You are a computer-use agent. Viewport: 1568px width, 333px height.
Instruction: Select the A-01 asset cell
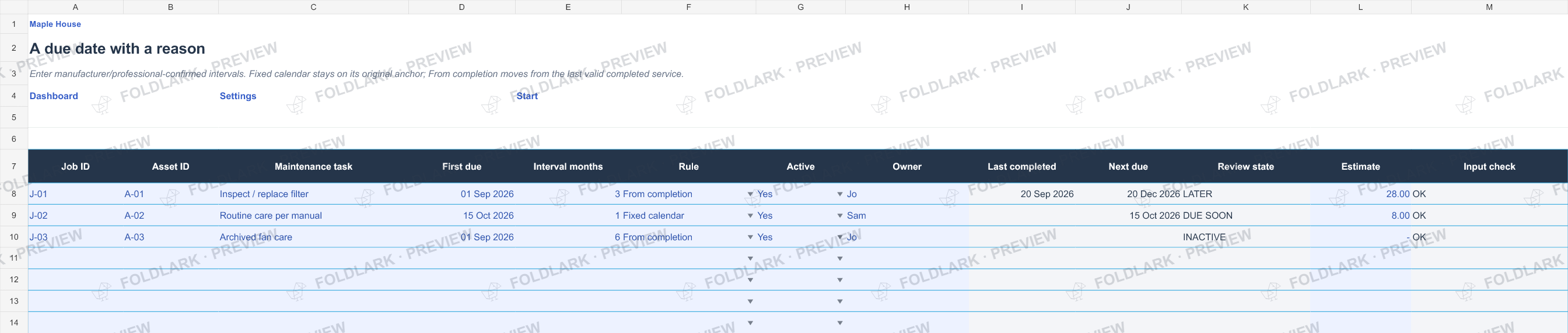click(x=170, y=194)
